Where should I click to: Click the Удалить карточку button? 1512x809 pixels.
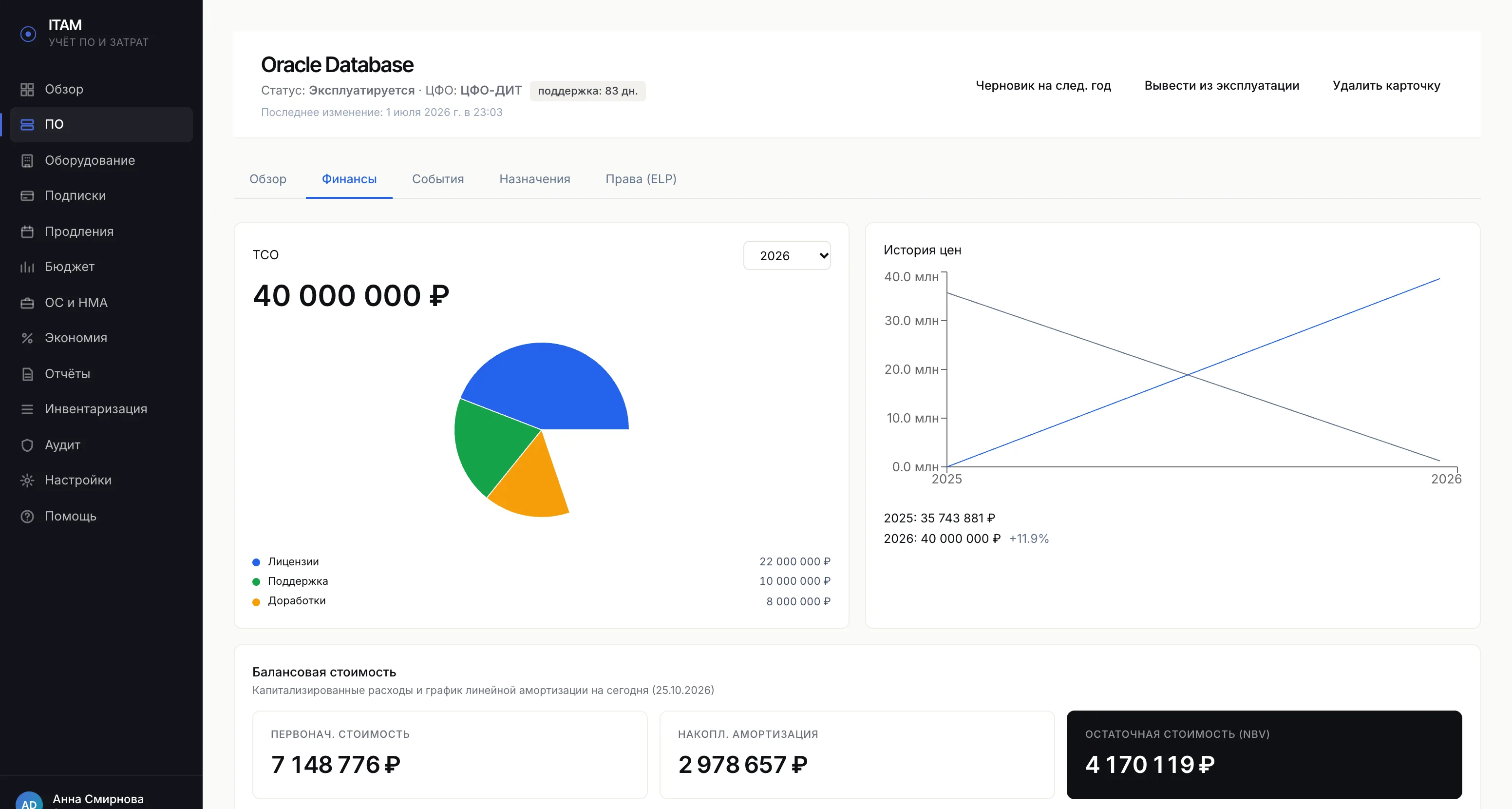(x=1386, y=86)
